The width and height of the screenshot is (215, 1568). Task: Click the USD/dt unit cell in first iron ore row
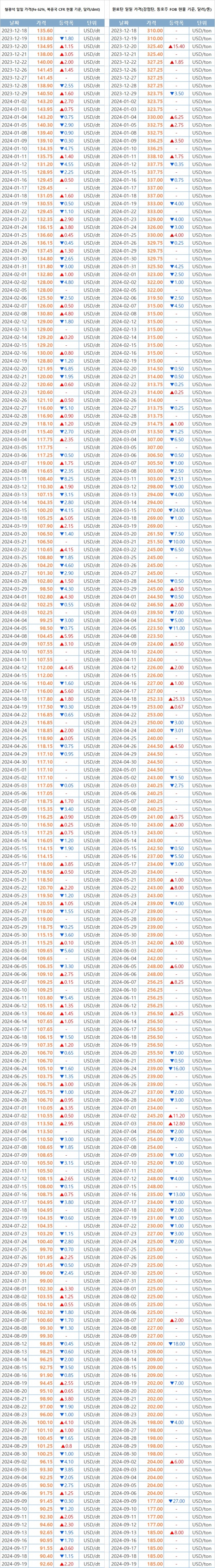coord(92,30)
